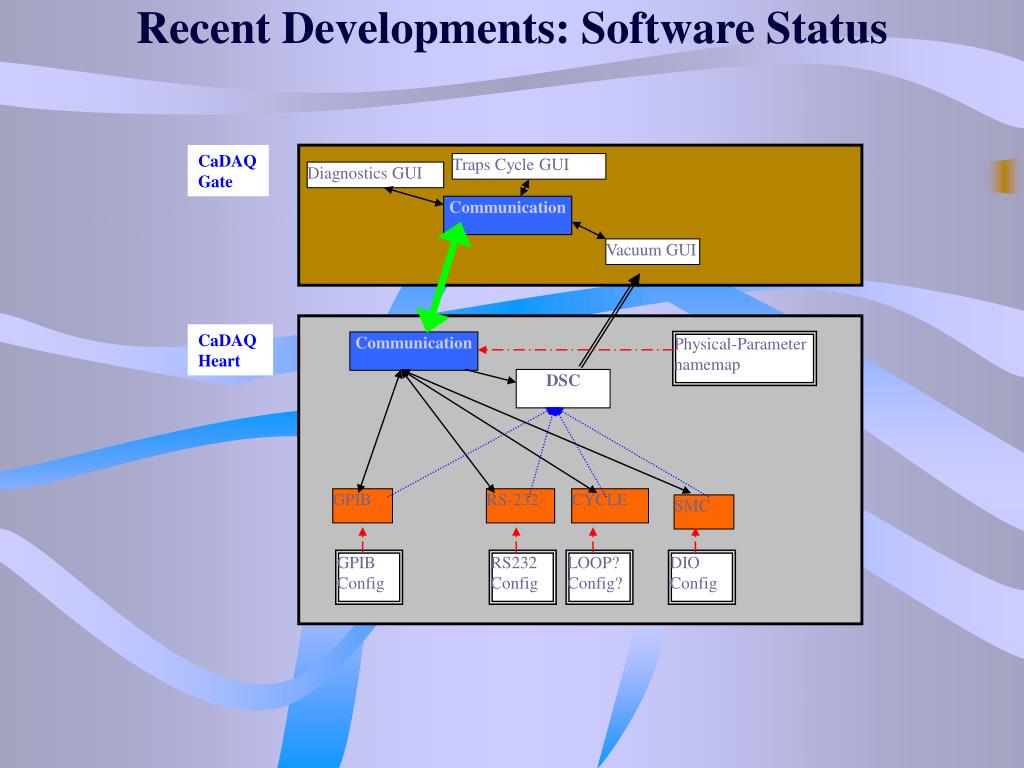Click the 'Traps Cycle GUI' box

point(529,166)
